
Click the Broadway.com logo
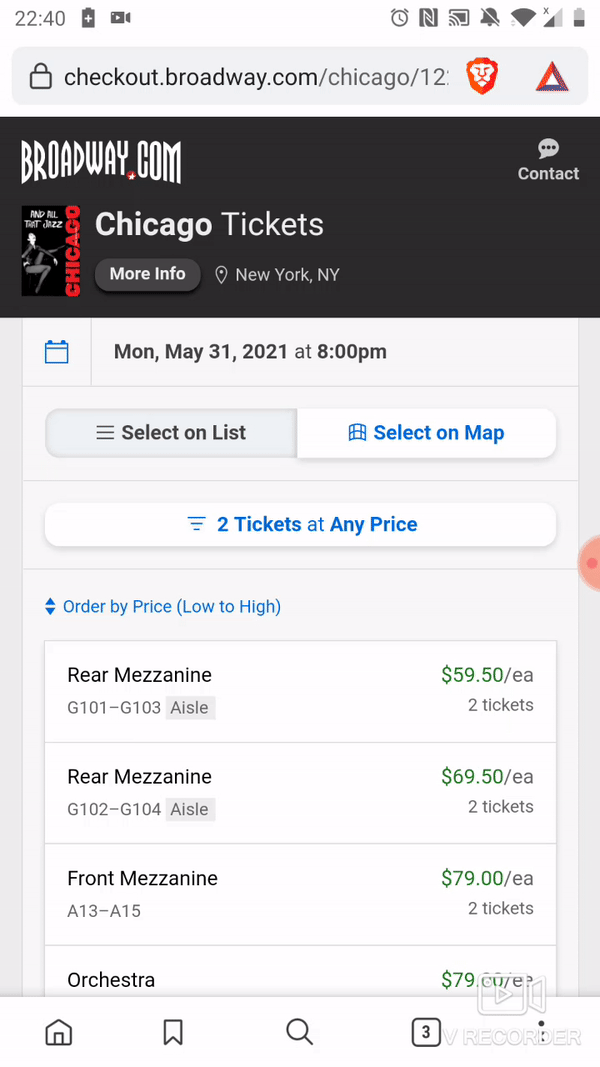coord(101,161)
